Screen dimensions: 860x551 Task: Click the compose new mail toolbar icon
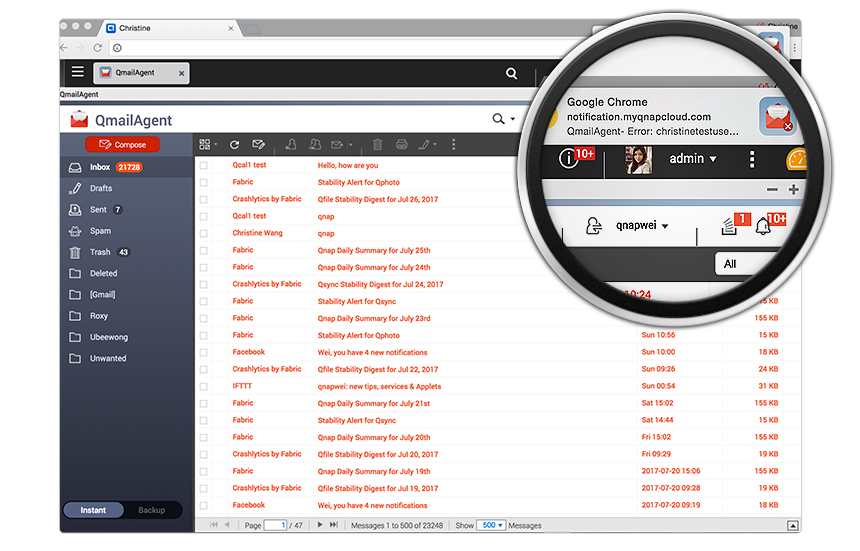click(x=258, y=144)
